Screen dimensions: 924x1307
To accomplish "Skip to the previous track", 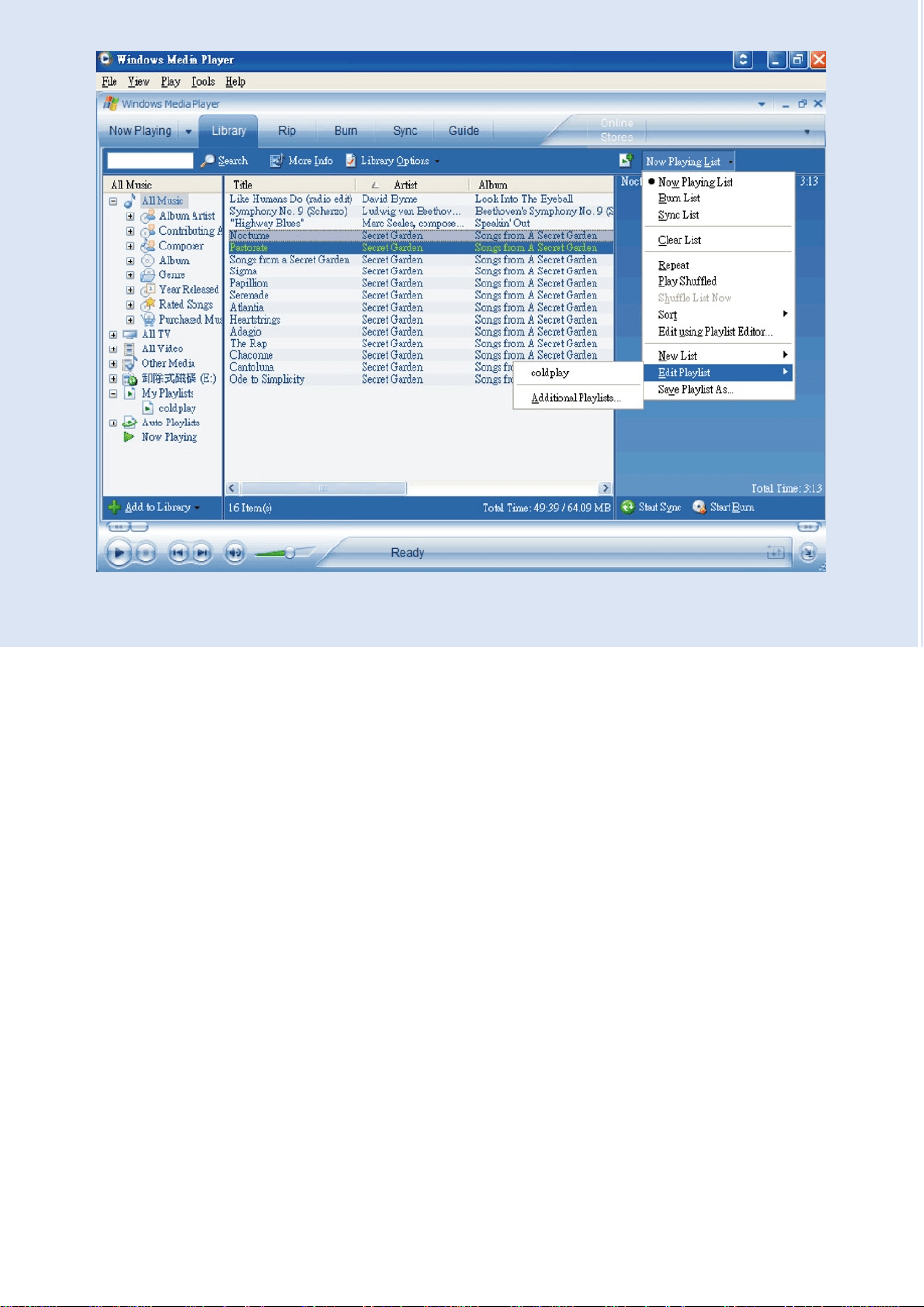I will pyautogui.click(x=178, y=553).
